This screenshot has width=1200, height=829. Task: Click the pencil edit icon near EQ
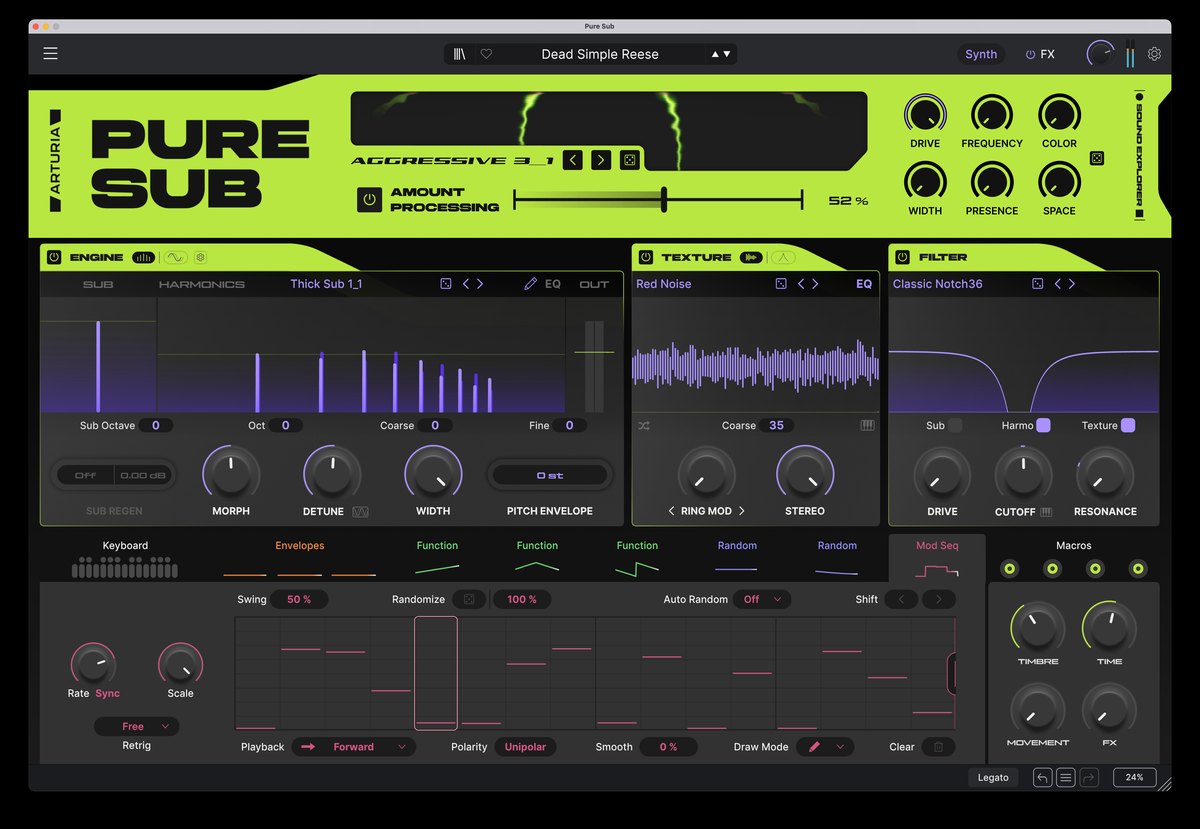click(530, 284)
